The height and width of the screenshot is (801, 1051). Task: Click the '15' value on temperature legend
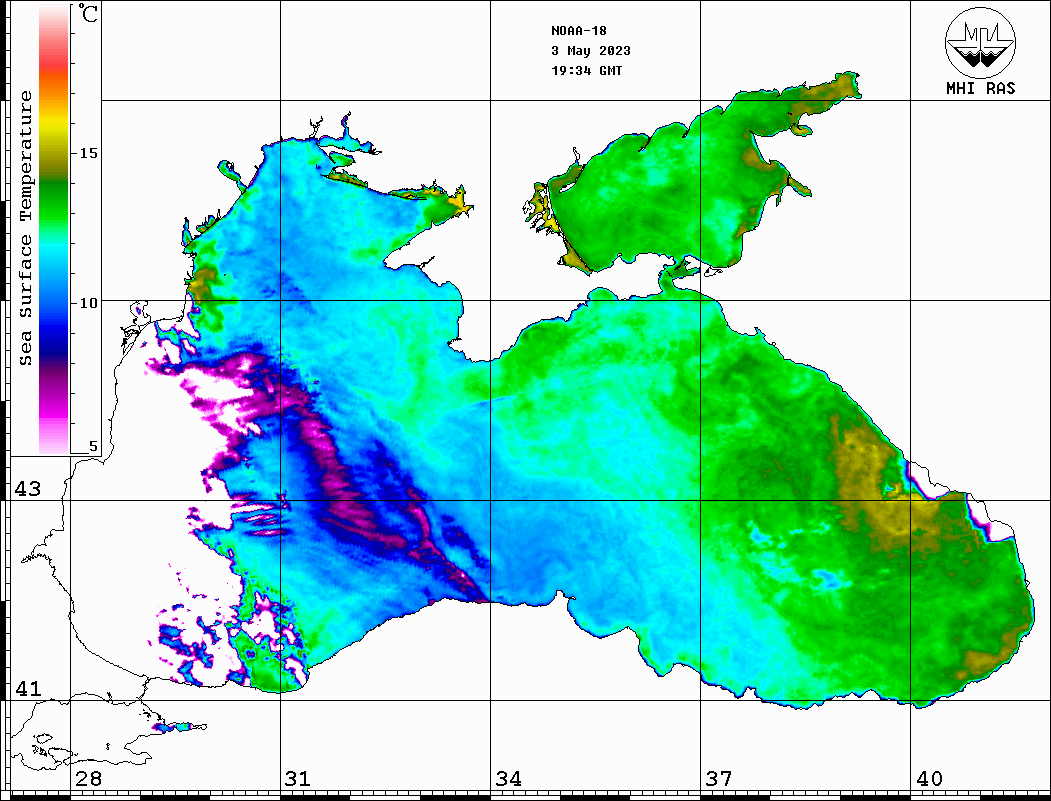pos(88,153)
